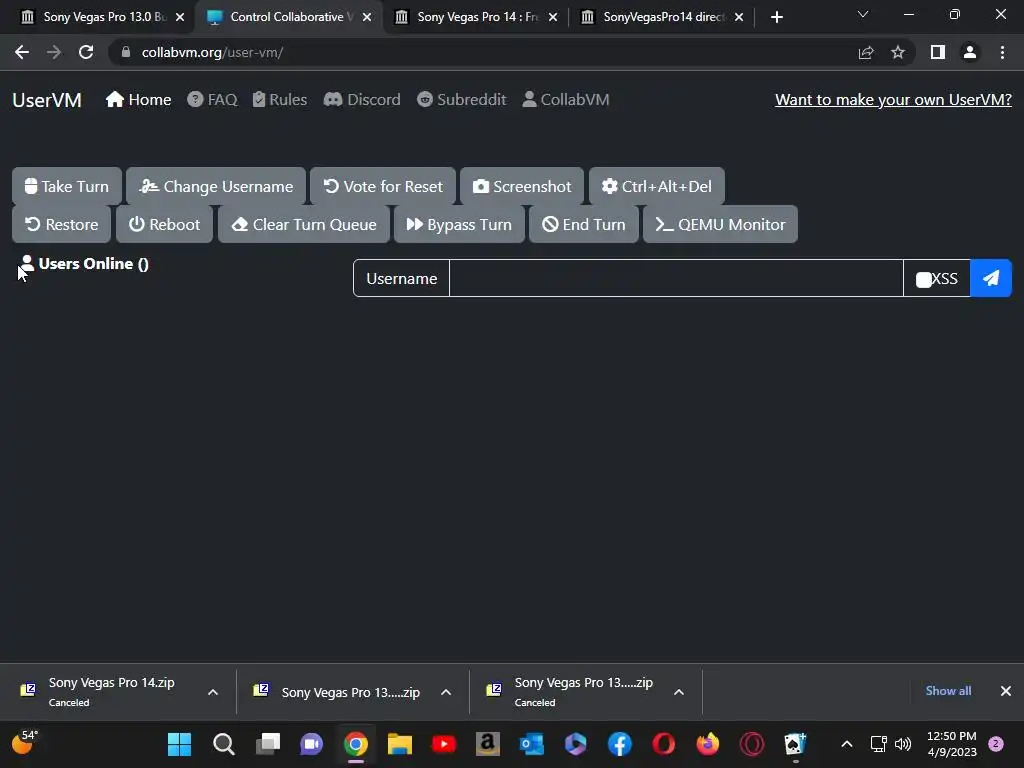This screenshot has height=768, width=1024.
Task: Click the address bar URL
Action: point(212,52)
